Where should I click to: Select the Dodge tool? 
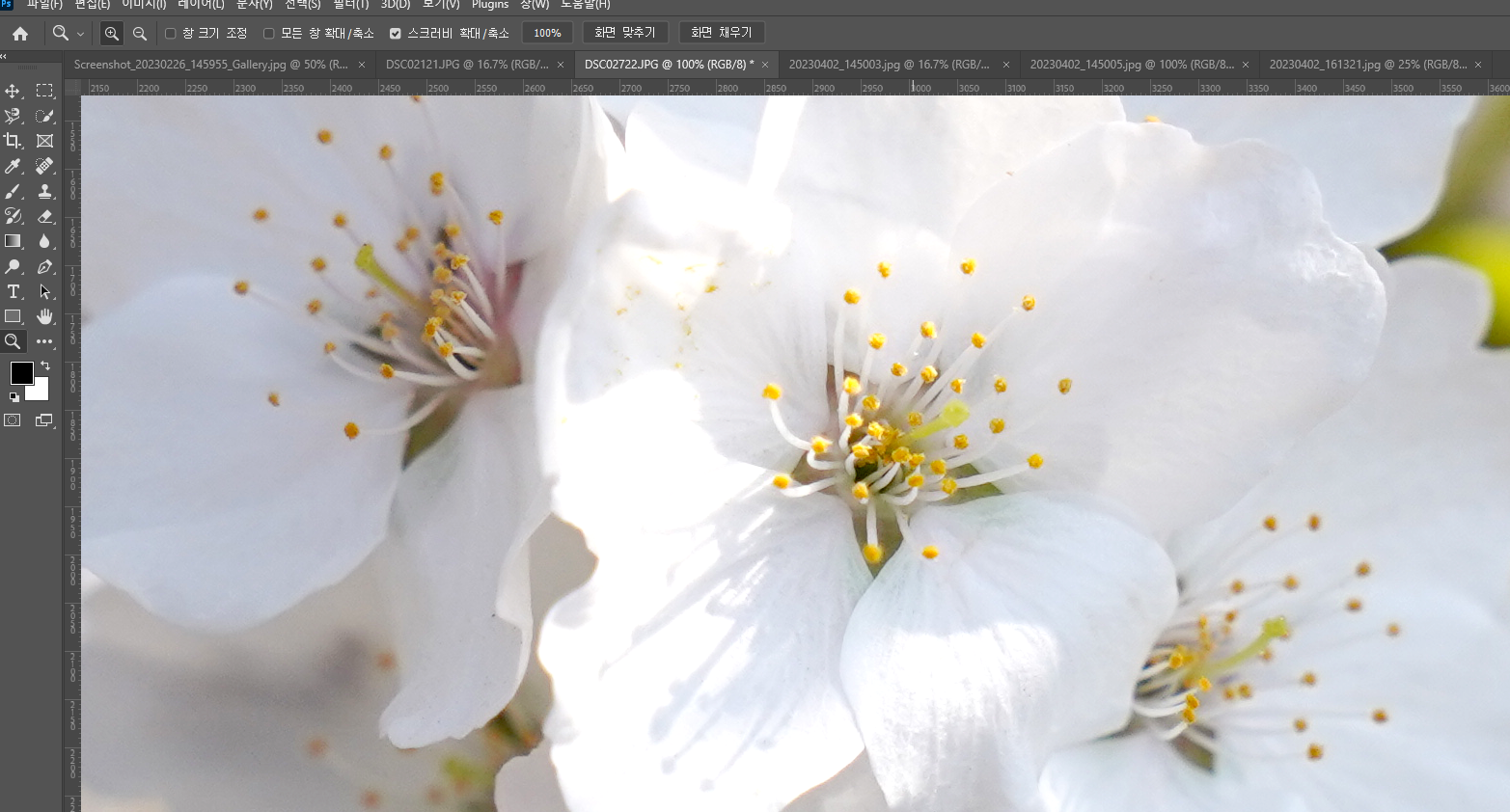click(x=13, y=266)
